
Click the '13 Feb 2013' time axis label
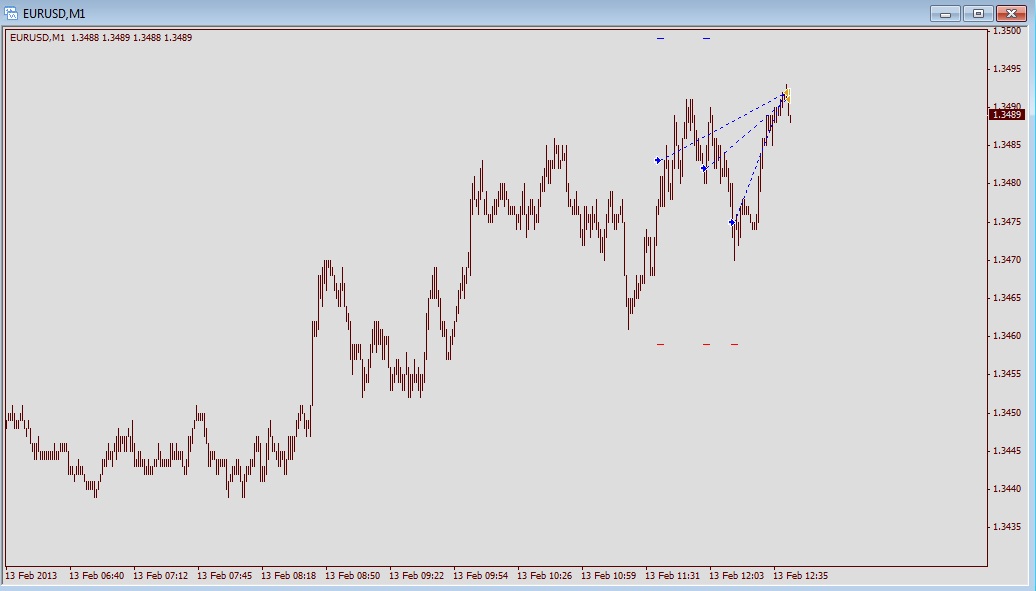pyautogui.click(x=31, y=576)
